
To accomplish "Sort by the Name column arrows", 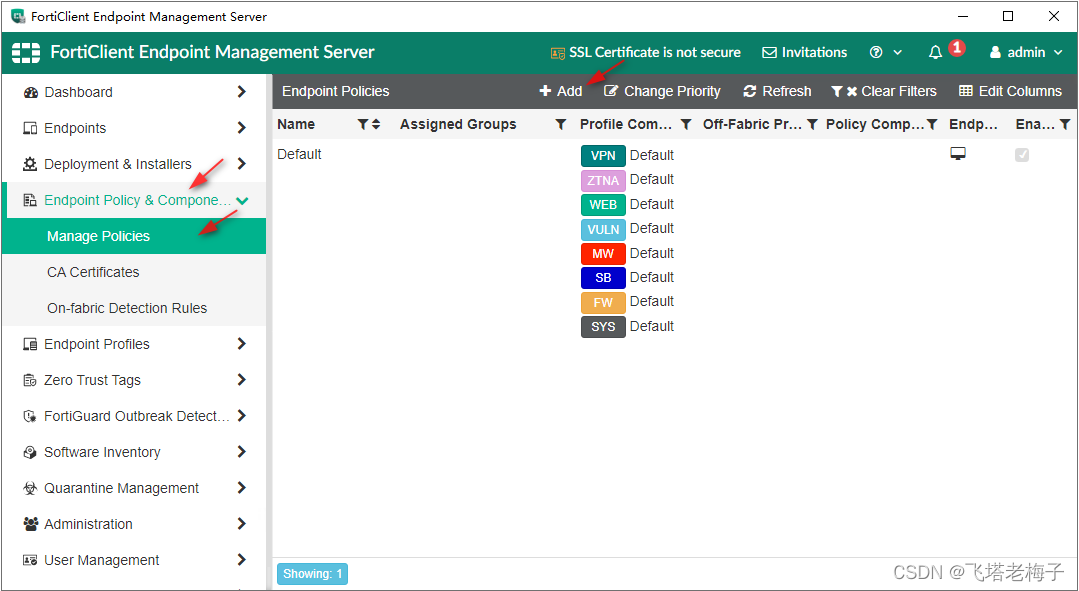I will coord(376,125).
